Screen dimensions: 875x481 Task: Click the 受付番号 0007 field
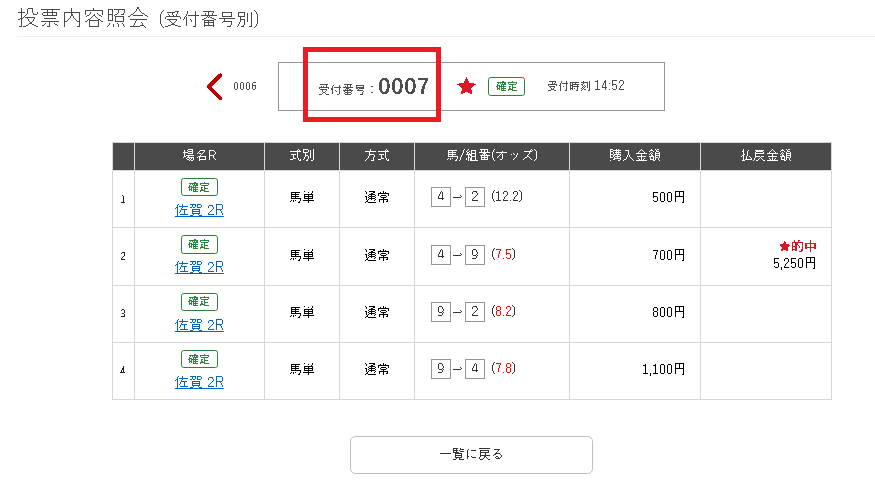[x=373, y=86]
